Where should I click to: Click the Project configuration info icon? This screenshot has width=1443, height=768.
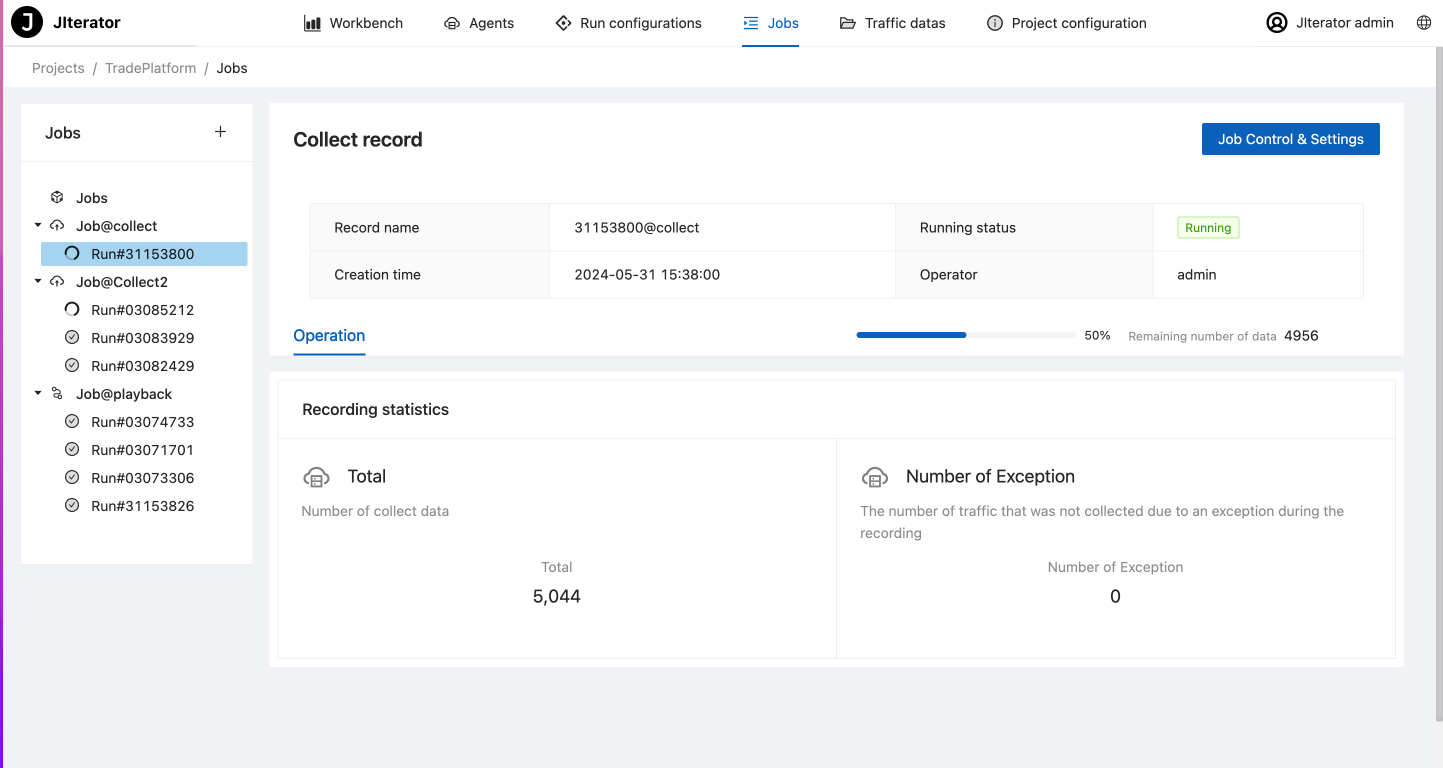(x=994, y=23)
